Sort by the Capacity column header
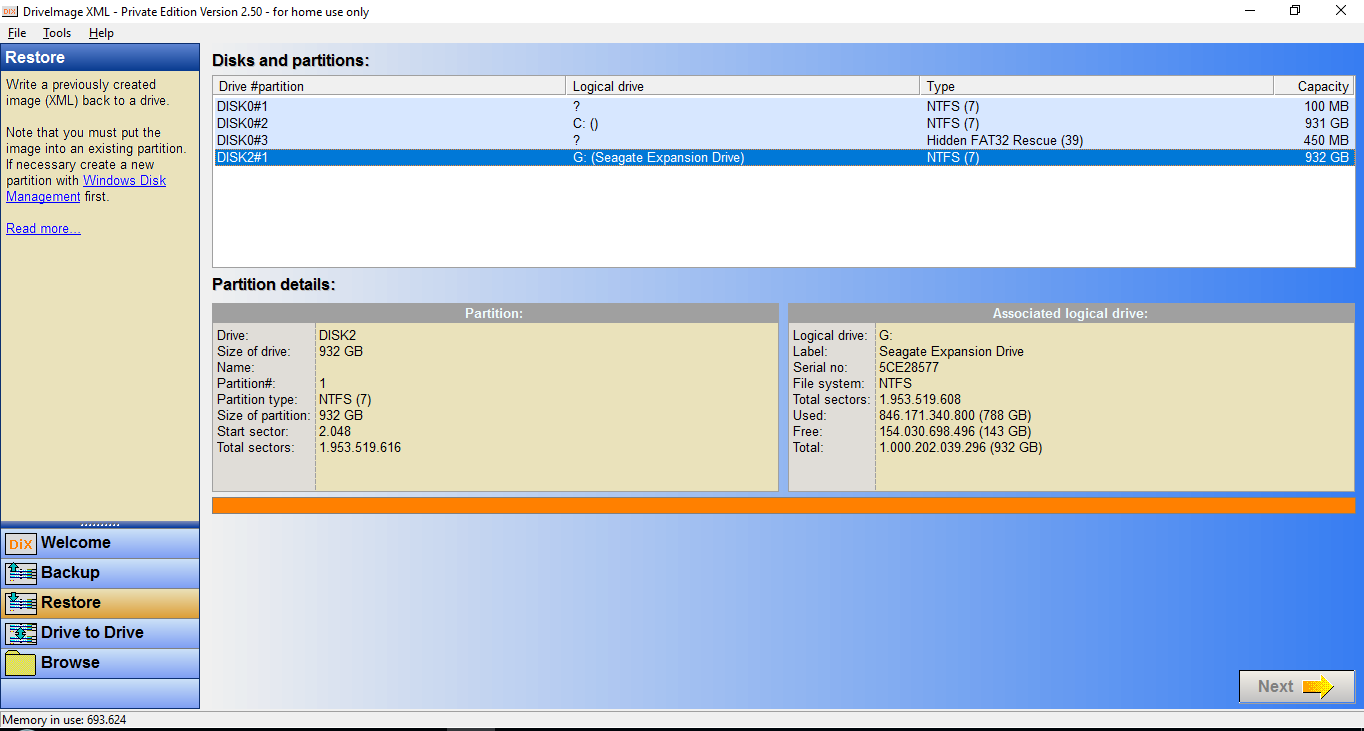Screen dimensions: 1364x731 pyautogui.click(x=1314, y=87)
